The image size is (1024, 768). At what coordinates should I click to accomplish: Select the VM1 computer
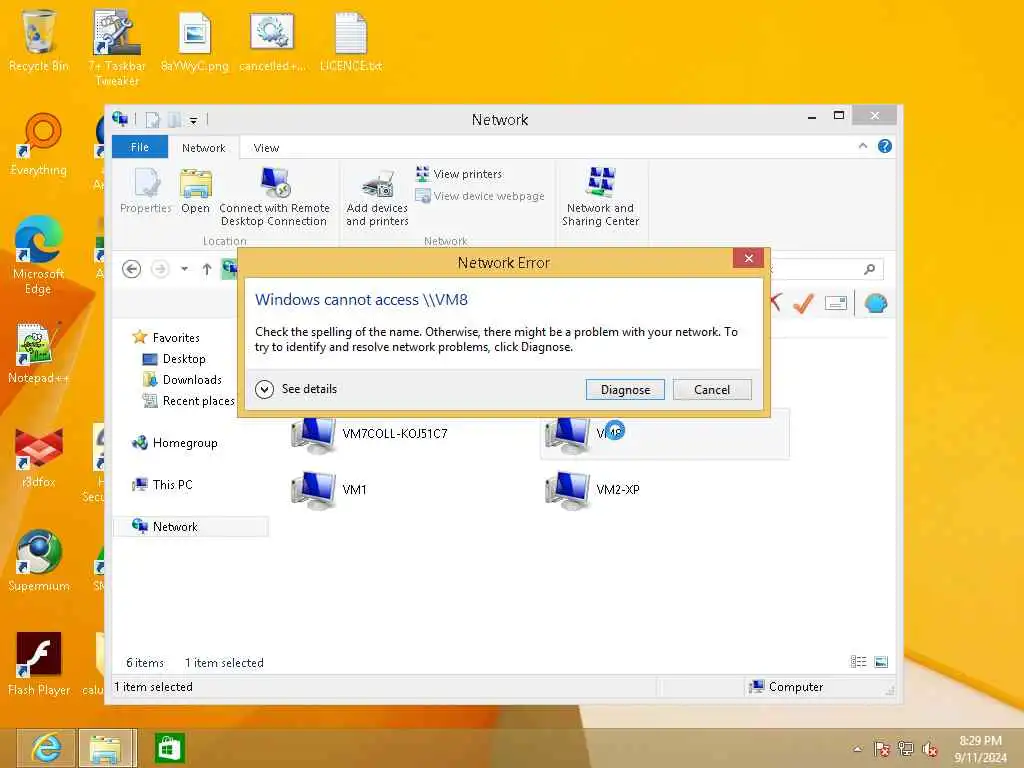(329, 489)
